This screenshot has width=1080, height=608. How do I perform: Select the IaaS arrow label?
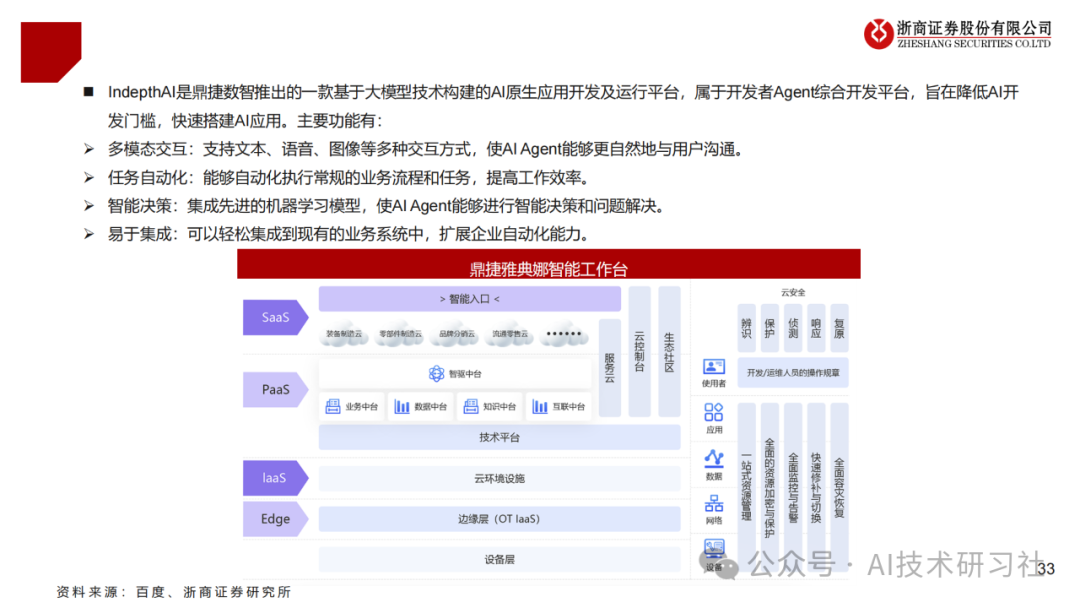pos(275,478)
